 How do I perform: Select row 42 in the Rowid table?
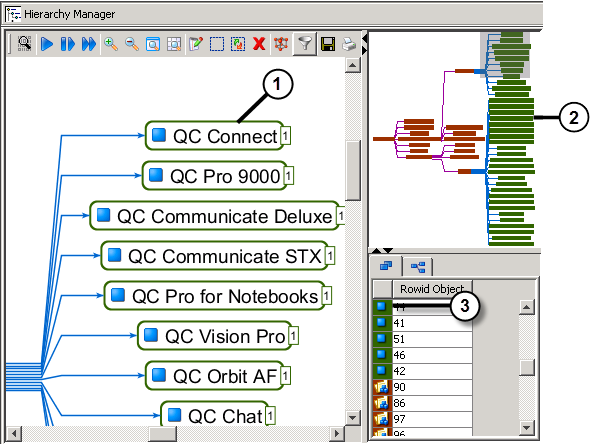click(x=422, y=371)
